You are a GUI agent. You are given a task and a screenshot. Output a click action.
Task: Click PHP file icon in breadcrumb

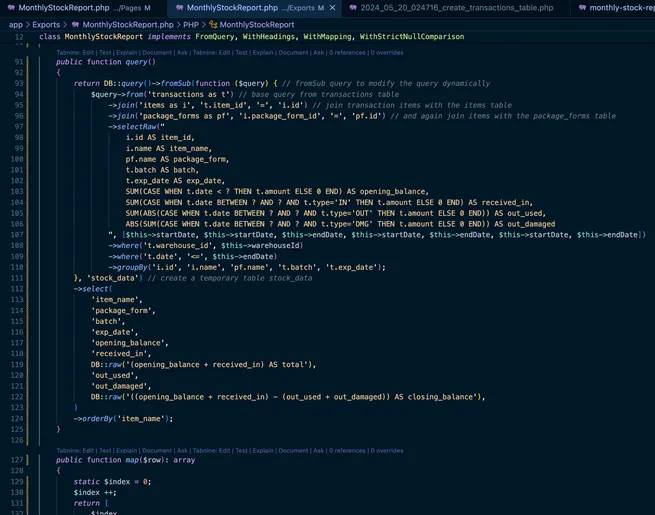(76, 25)
